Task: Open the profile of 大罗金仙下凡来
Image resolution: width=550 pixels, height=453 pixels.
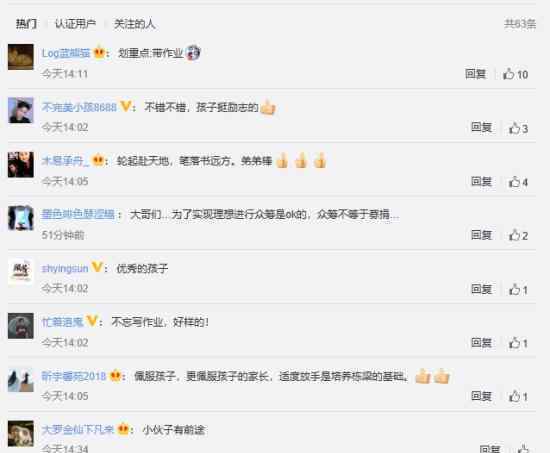Action: click(78, 429)
